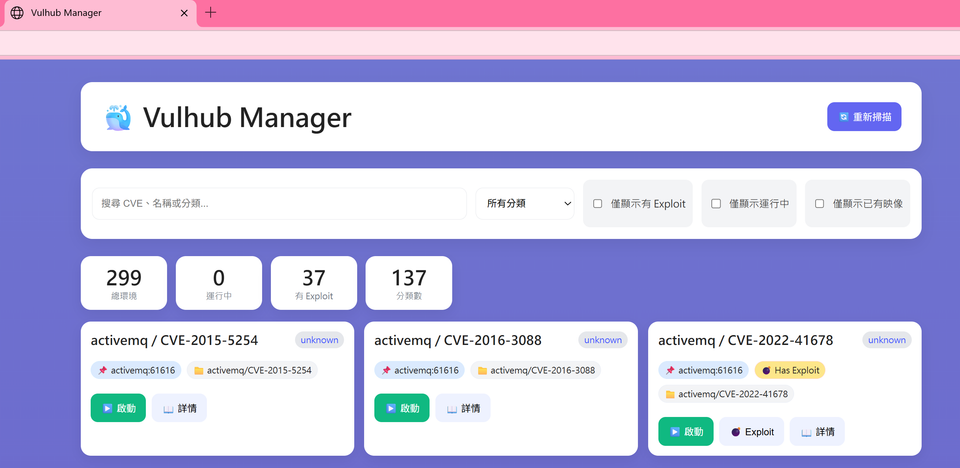960x468 pixels.
Task: Click the pin icon in CVE-2016-3088 activemq:61616 tag
Action: (386, 370)
